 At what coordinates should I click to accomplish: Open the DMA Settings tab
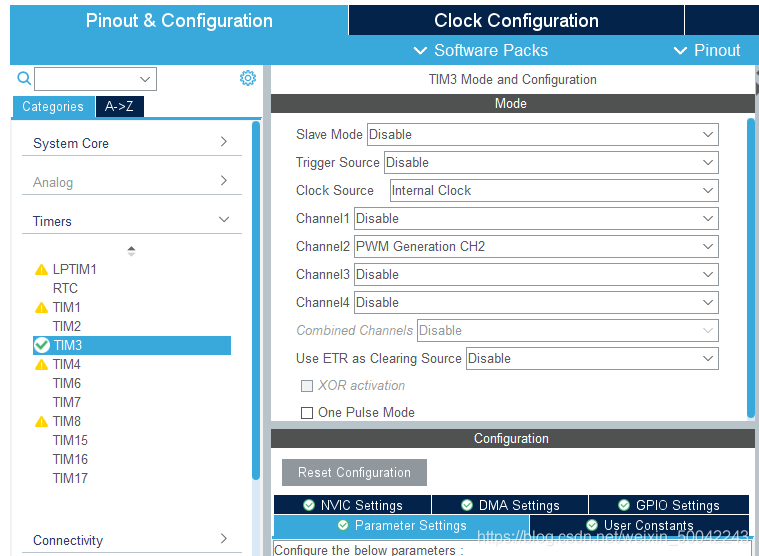(x=510, y=505)
